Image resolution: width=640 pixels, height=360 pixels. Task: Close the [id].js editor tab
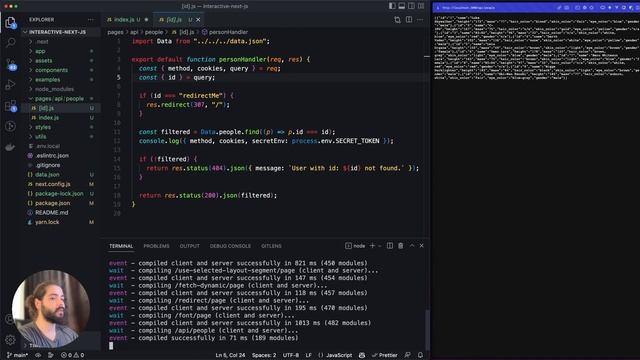198,20
